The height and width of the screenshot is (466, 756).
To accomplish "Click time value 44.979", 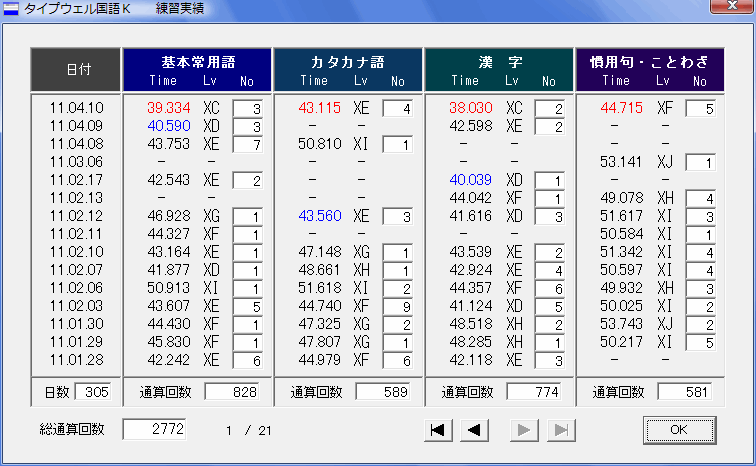I will [x=319, y=360].
